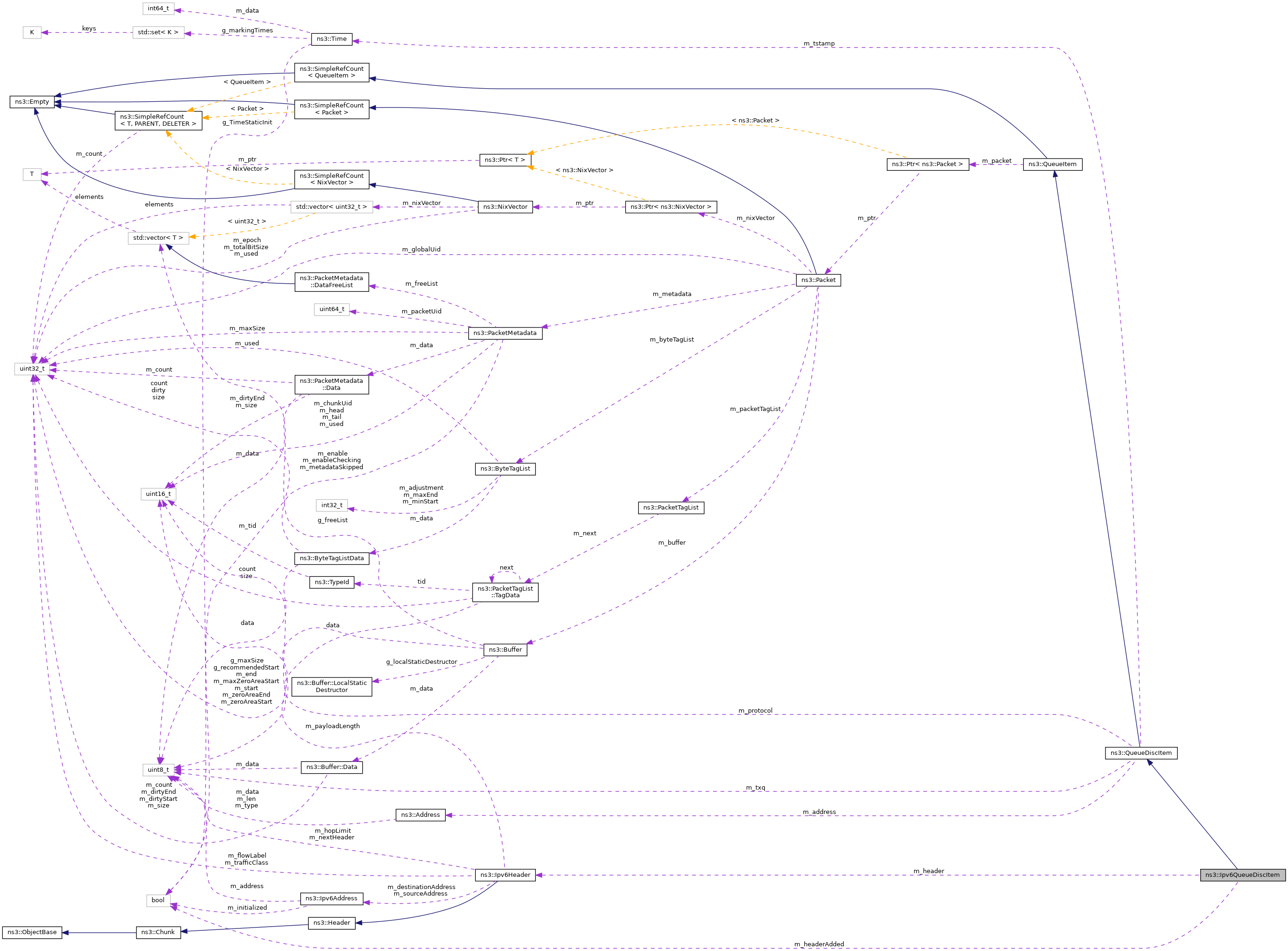Click the m_packetTagList edge label

click(x=755, y=409)
